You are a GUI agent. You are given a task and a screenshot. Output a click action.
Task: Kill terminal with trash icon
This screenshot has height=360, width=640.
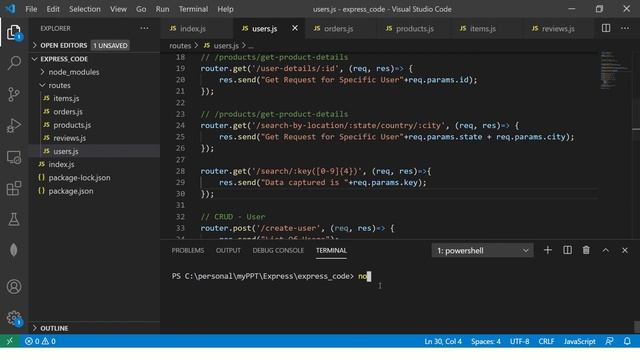pyautogui.click(x=586, y=250)
